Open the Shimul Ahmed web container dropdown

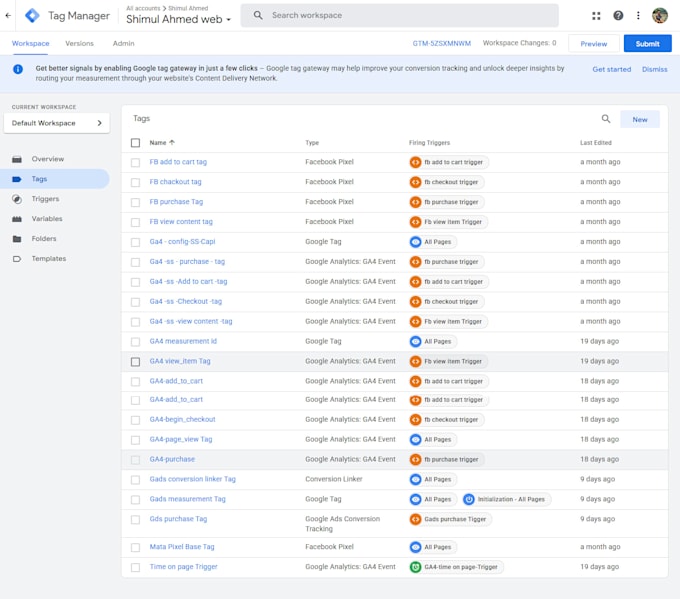point(178,19)
